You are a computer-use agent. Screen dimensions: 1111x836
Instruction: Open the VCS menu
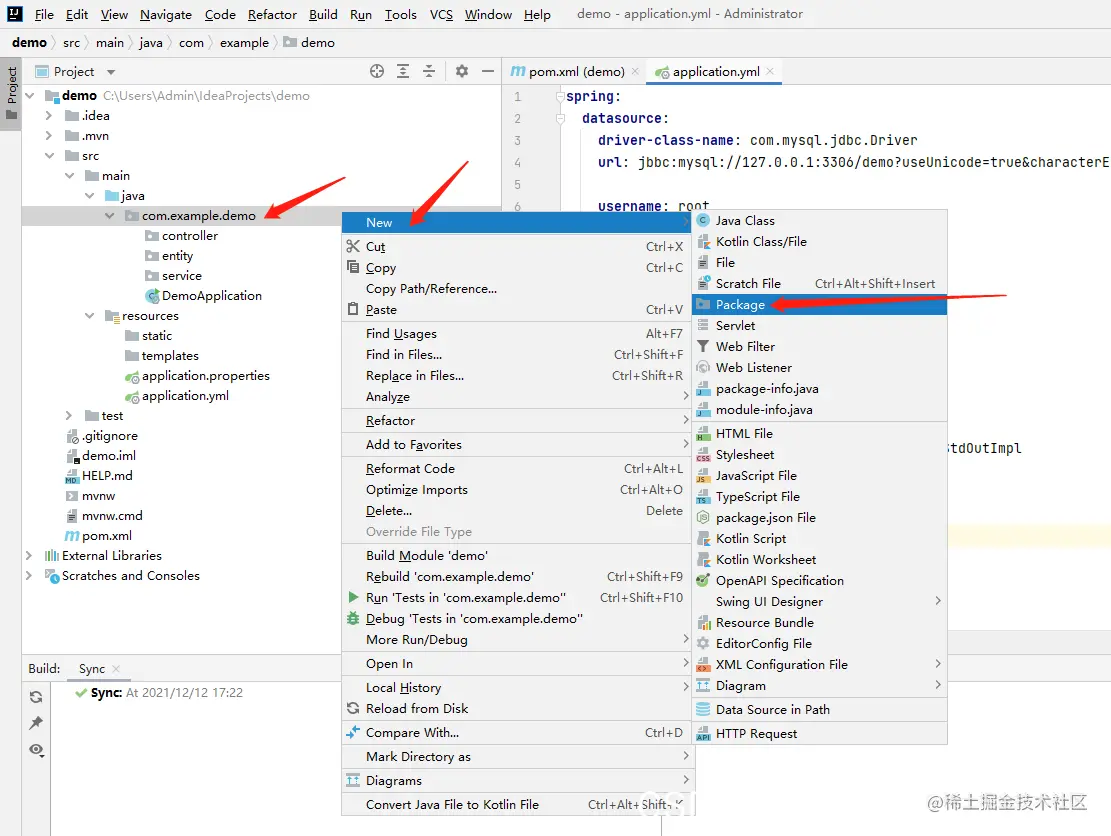click(x=441, y=14)
